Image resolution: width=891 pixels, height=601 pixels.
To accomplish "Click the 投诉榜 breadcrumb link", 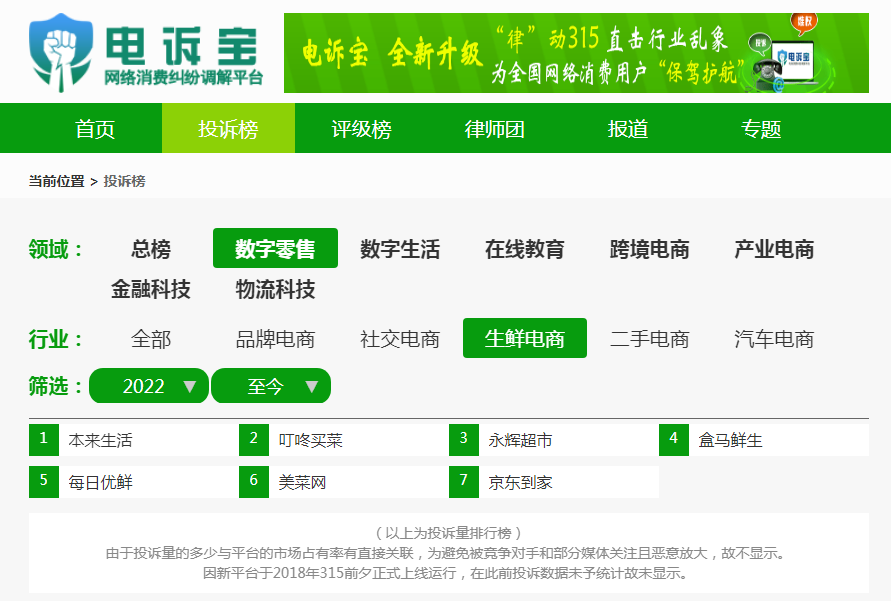I will 124,181.
